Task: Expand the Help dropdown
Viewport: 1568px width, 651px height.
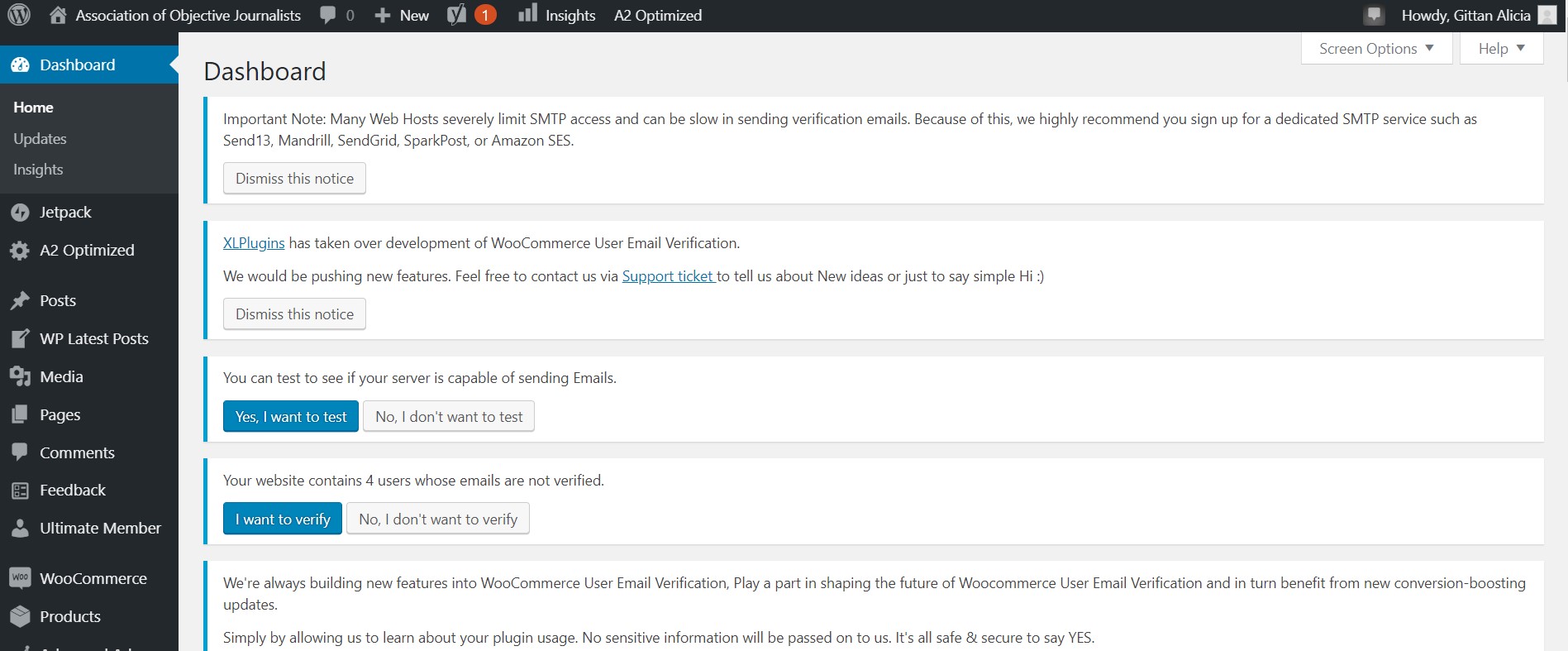Action: click(1501, 49)
